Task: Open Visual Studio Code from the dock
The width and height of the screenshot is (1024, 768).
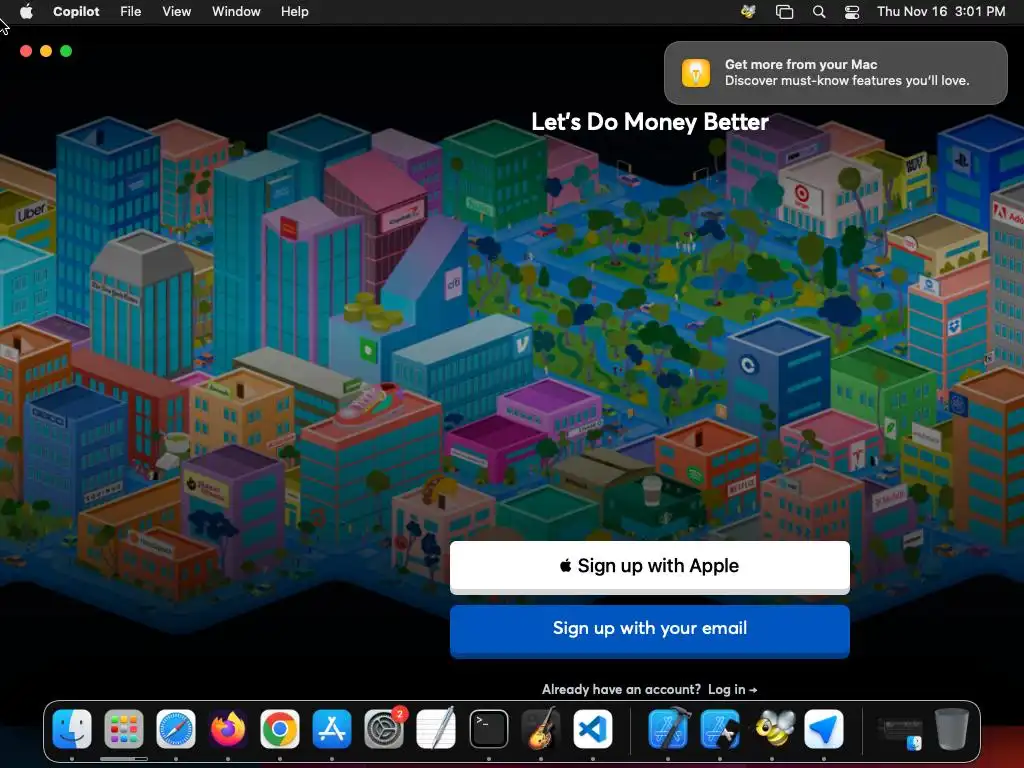Action: pyautogui.click(x=593, y=728)
